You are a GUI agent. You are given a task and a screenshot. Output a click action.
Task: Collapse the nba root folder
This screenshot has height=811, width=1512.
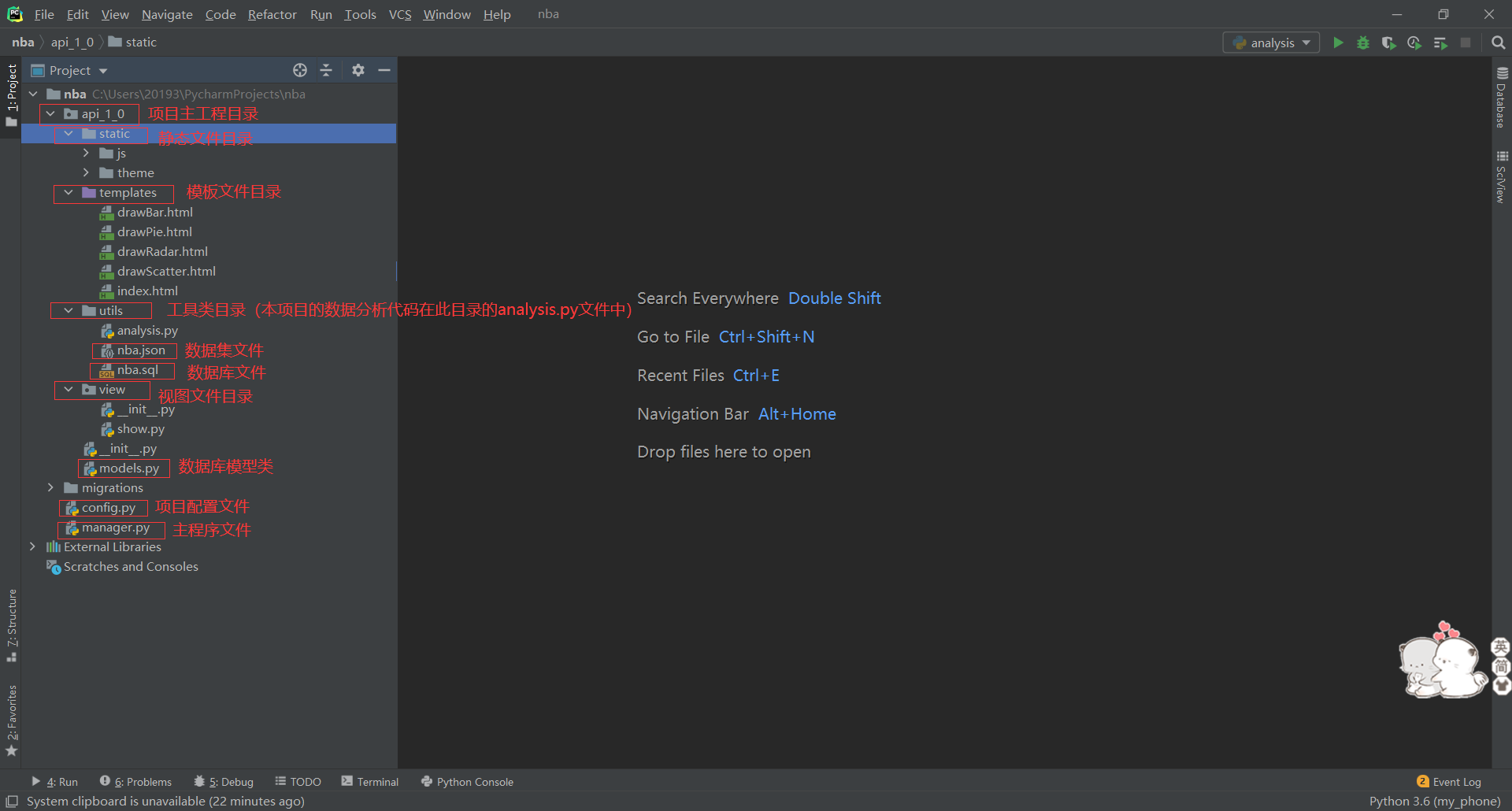(33, 94)
